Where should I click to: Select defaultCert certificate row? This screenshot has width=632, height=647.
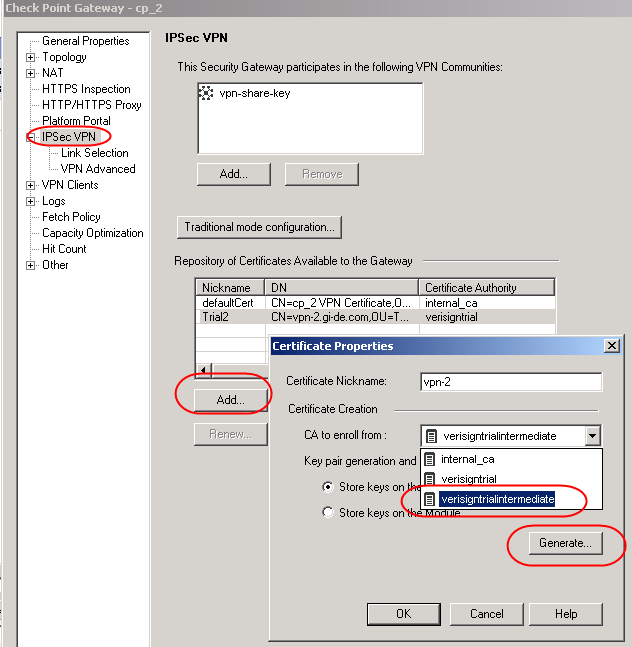tap(375, 303)
